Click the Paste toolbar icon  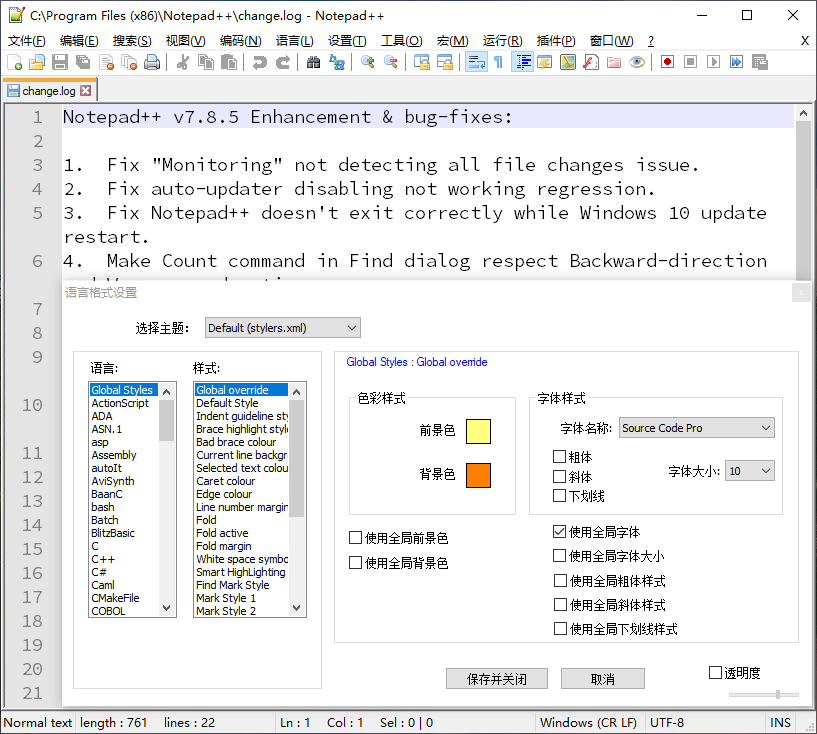point(229,63)
